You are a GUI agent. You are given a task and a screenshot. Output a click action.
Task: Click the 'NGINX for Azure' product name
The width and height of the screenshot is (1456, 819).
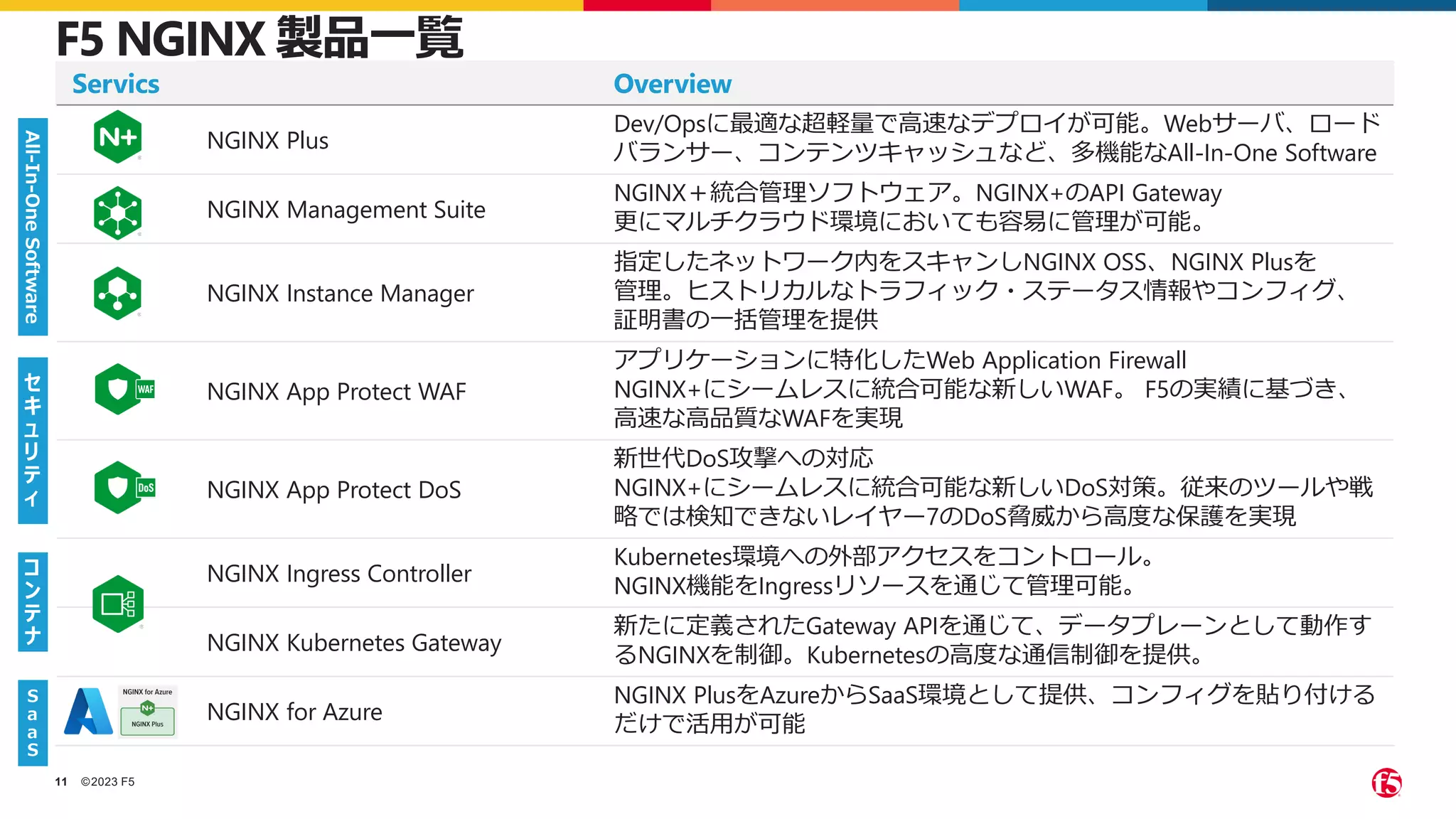click(294, 712)
